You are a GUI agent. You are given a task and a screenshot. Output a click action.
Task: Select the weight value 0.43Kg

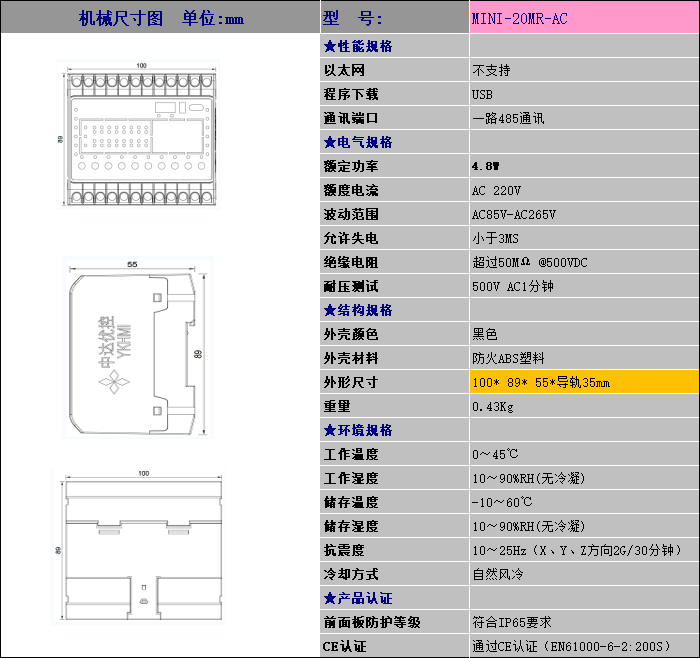tap(492, 407)
